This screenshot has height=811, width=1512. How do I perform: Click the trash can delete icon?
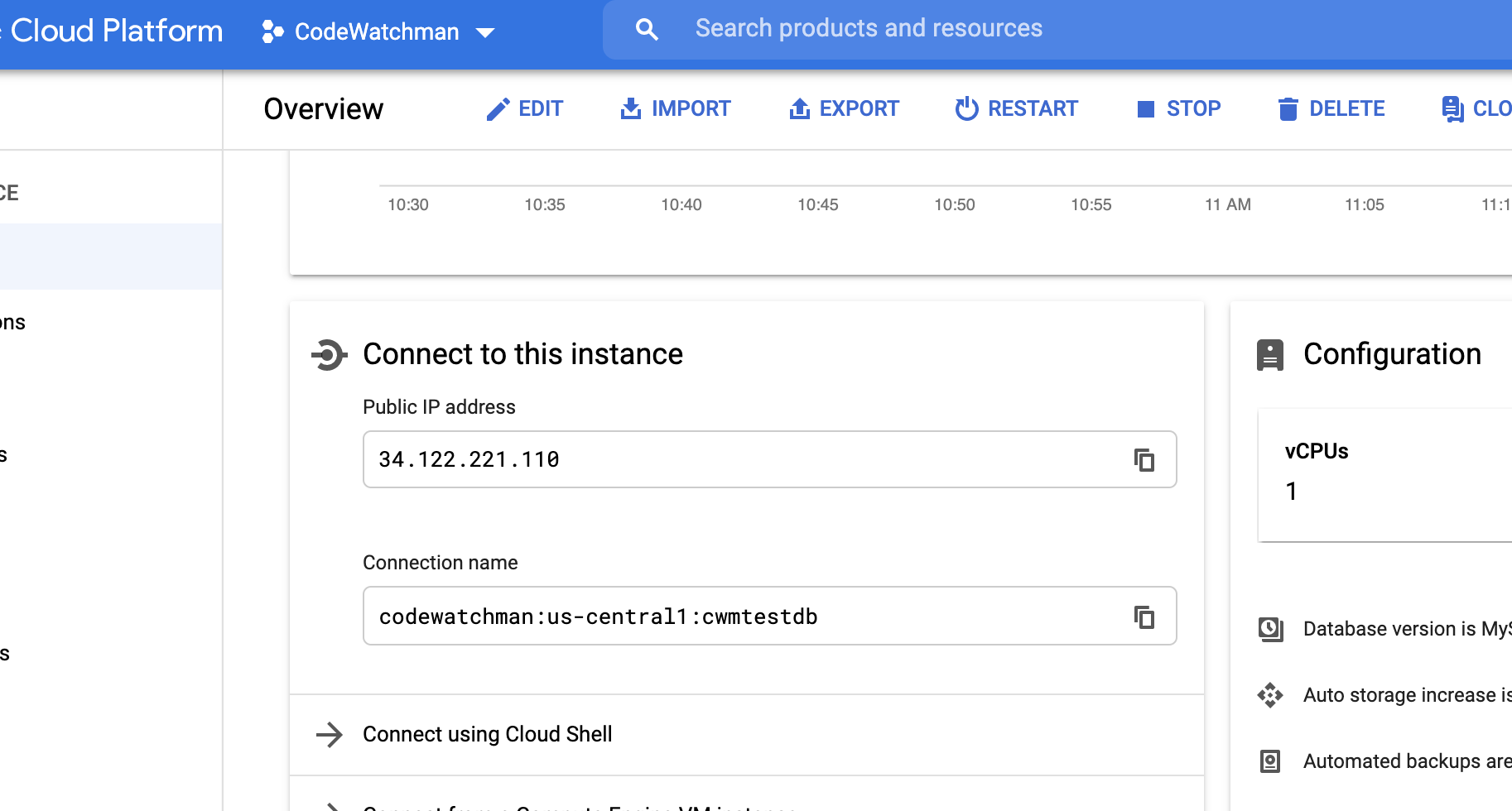tap(1288, 109)
